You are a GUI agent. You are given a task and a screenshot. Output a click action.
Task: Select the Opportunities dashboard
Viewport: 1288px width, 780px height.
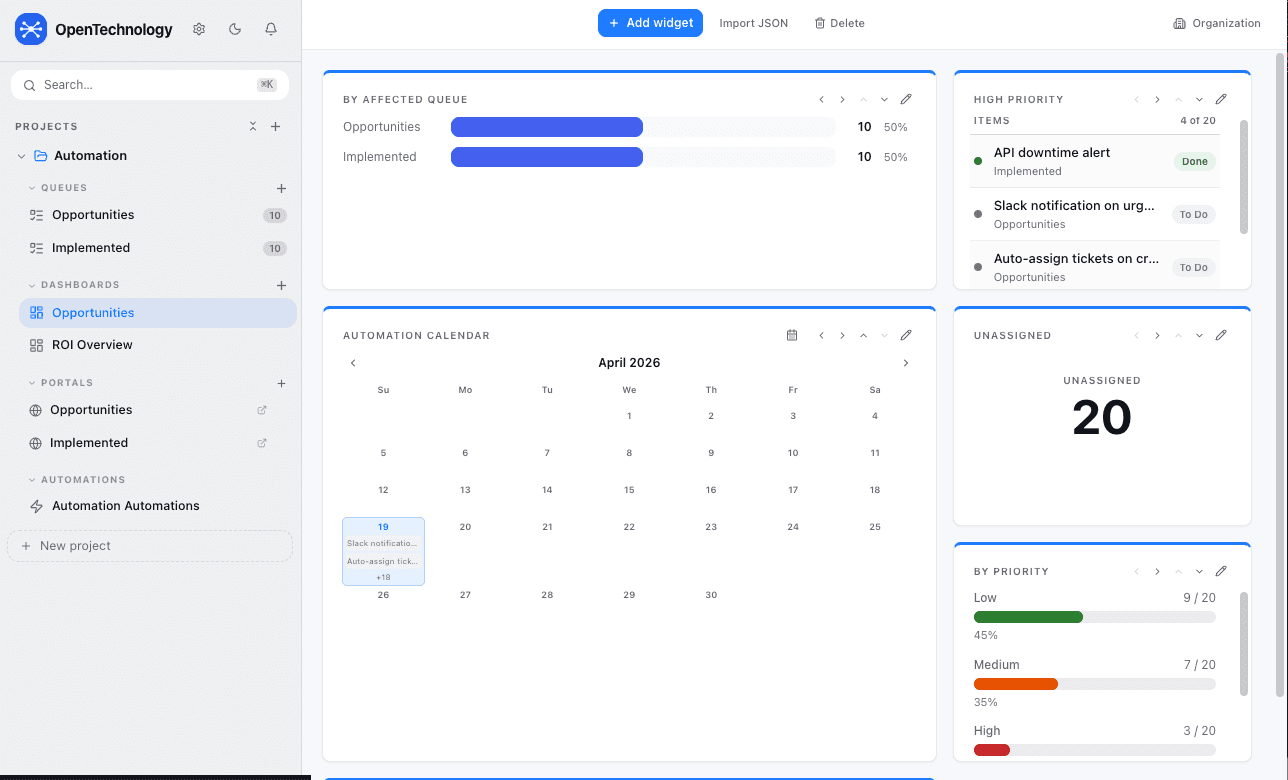coord(158,313)
